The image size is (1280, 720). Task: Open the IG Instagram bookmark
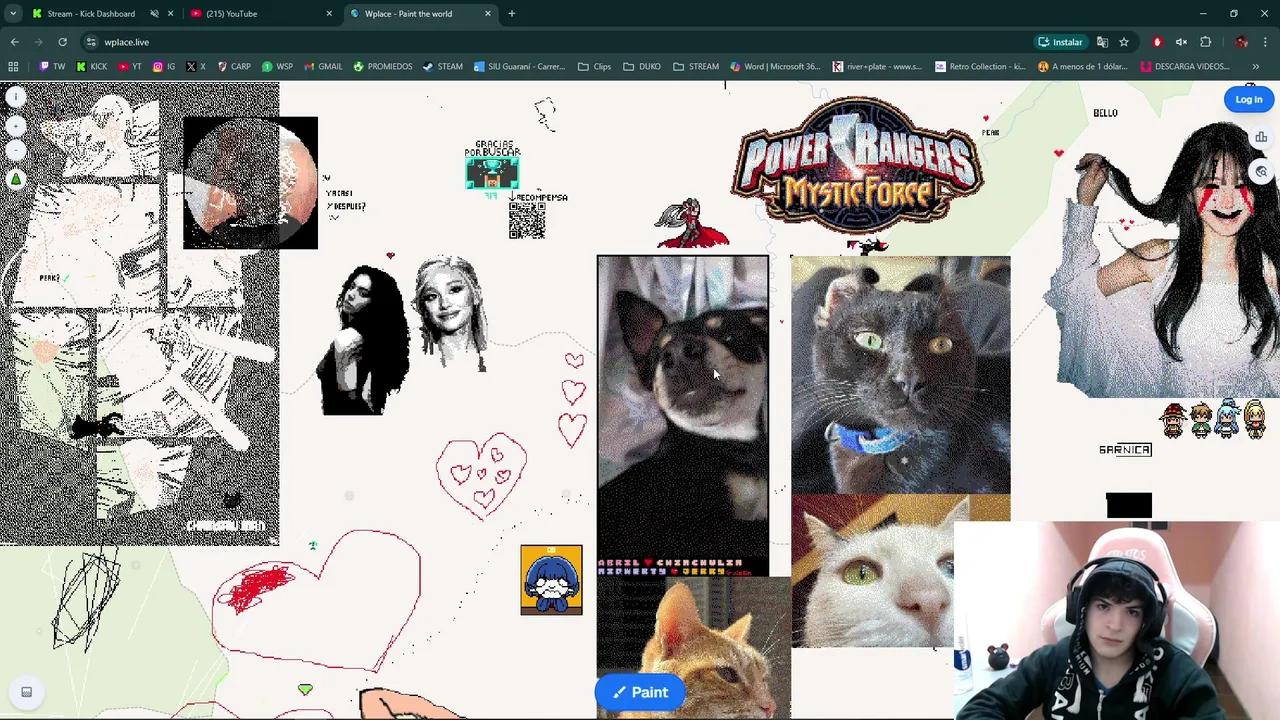click(164, 67)
